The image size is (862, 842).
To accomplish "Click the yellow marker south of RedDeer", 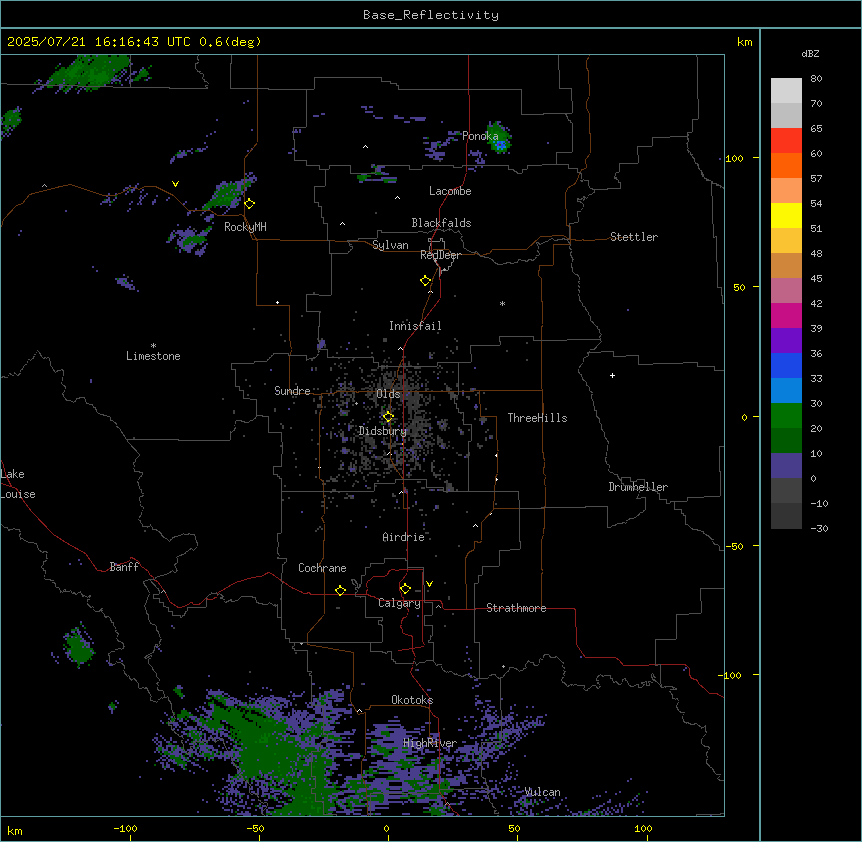I will tap(426, 281).
